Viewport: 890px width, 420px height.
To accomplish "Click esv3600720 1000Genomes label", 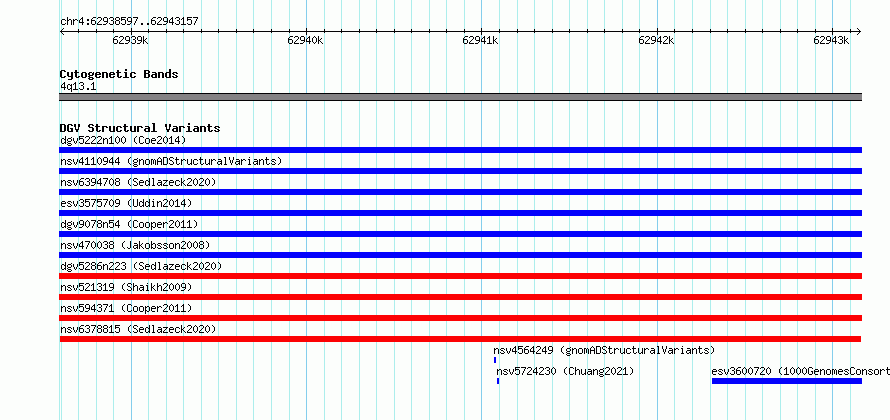I will click(800, 371).
